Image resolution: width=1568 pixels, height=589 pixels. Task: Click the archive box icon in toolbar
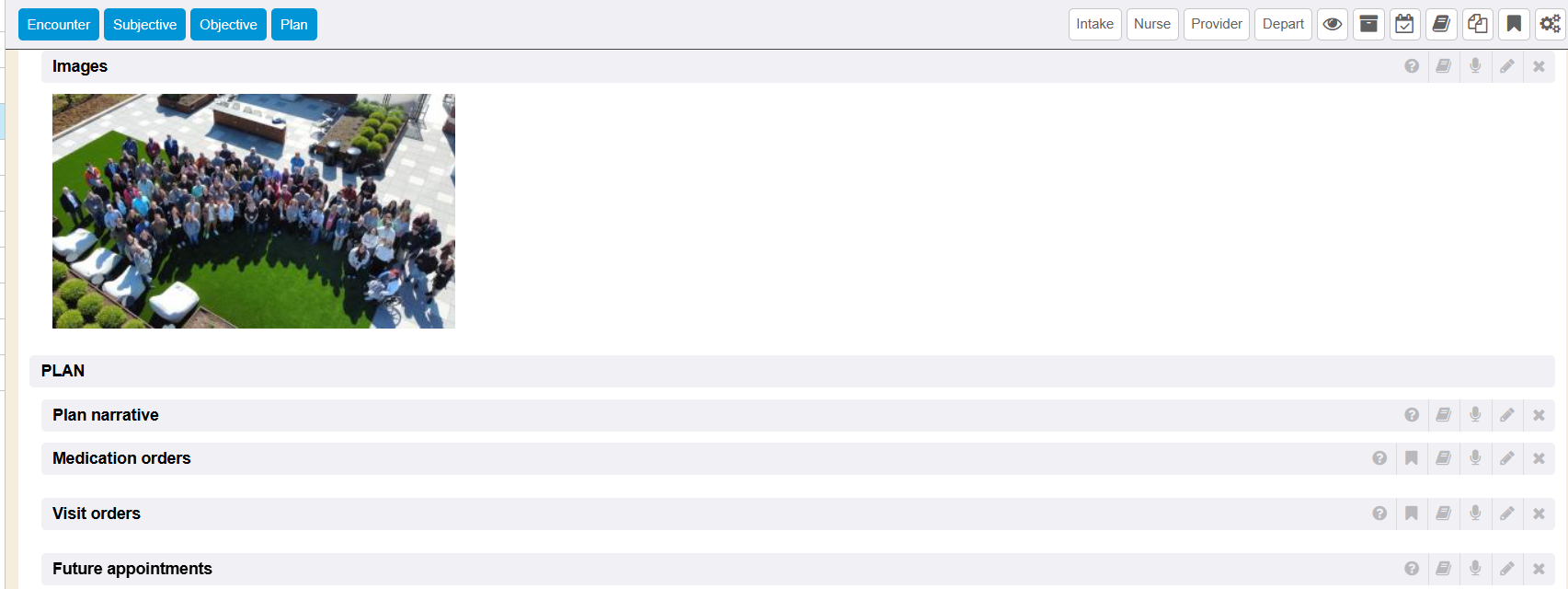1368,25
